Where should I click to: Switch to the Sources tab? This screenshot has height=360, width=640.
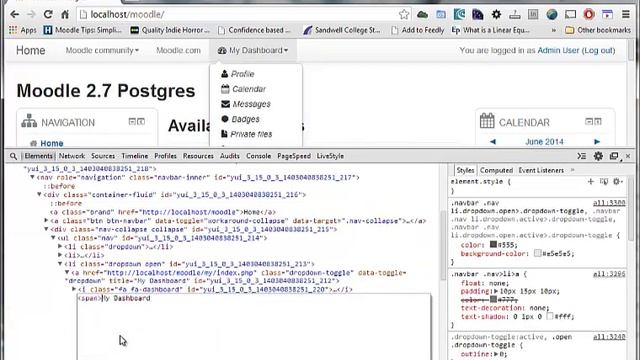[103, 156]
